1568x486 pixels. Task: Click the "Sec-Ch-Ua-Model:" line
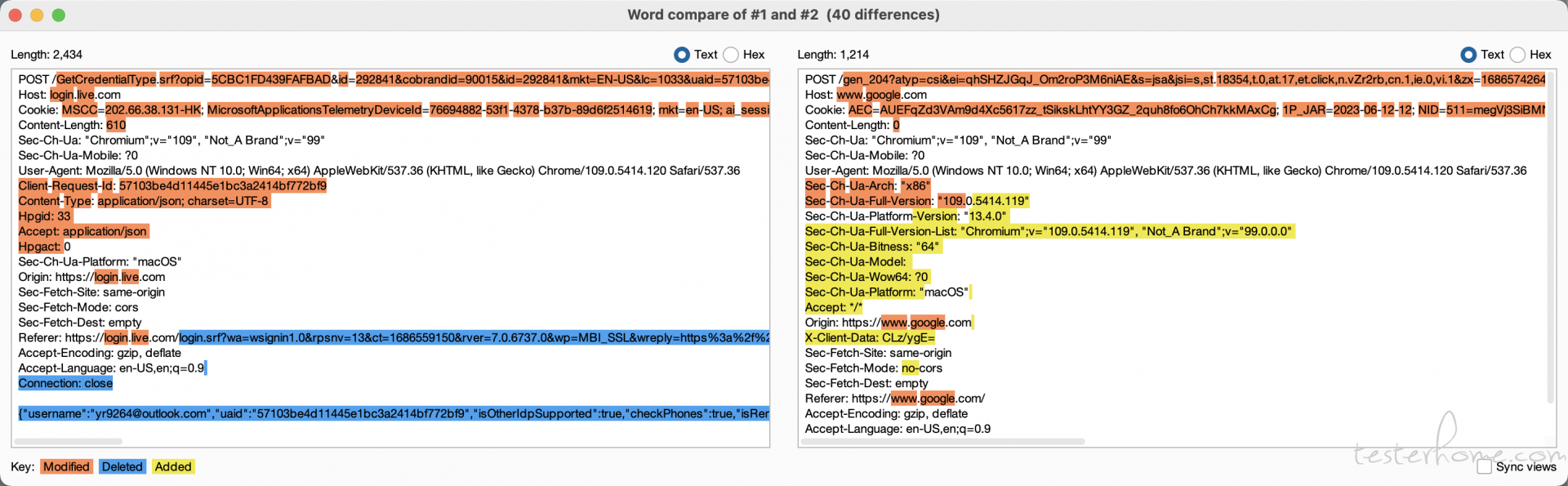point(856,261)
